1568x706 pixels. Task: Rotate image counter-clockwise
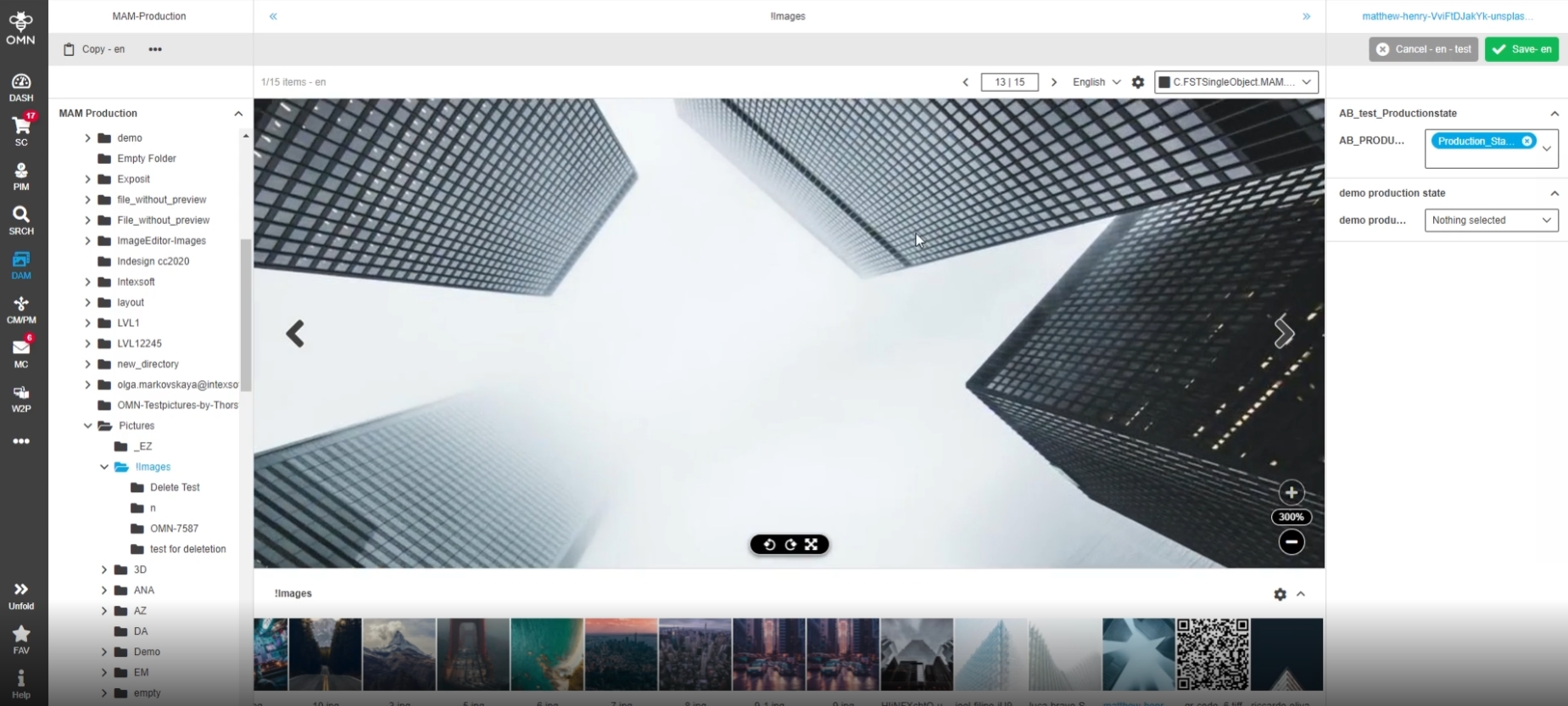769,545
